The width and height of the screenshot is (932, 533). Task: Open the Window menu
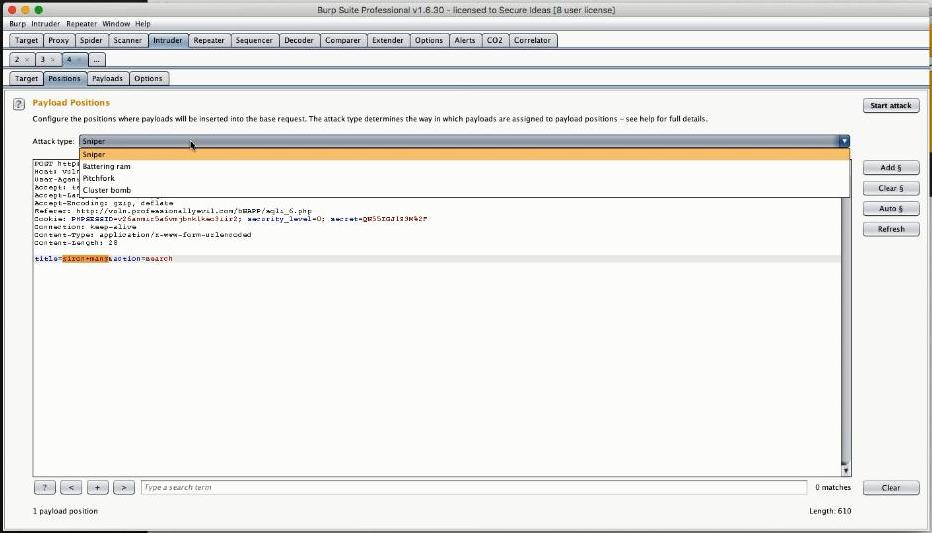tap(116, 24)
